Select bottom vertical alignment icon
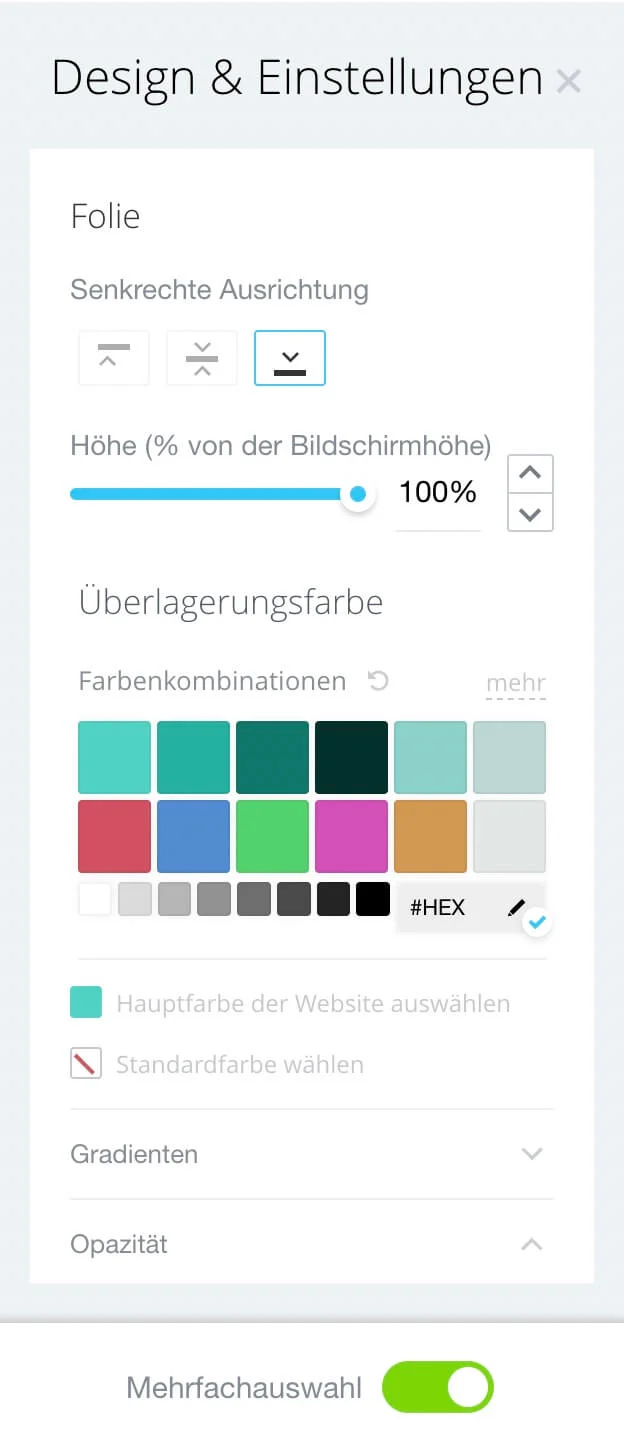624x1449 pixels. [x=290, y=357]
